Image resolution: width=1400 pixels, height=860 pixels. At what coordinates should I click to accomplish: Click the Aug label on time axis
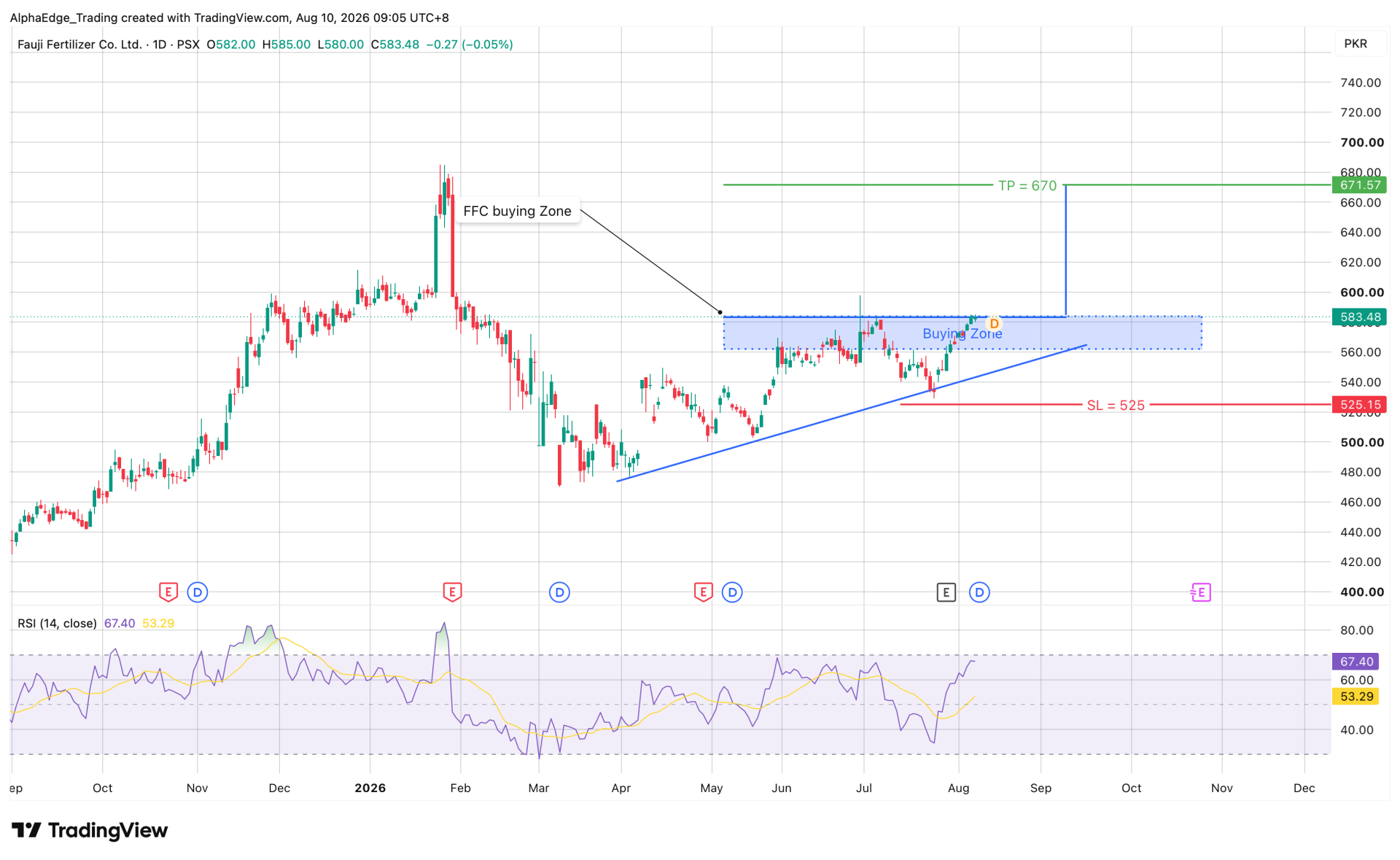pos(959,788)
